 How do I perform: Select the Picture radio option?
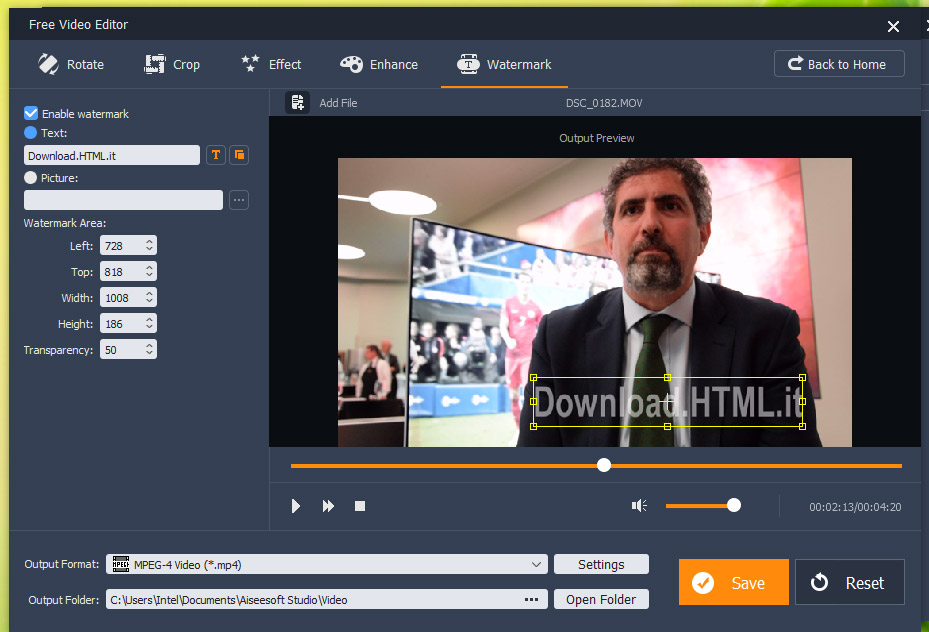31,178
